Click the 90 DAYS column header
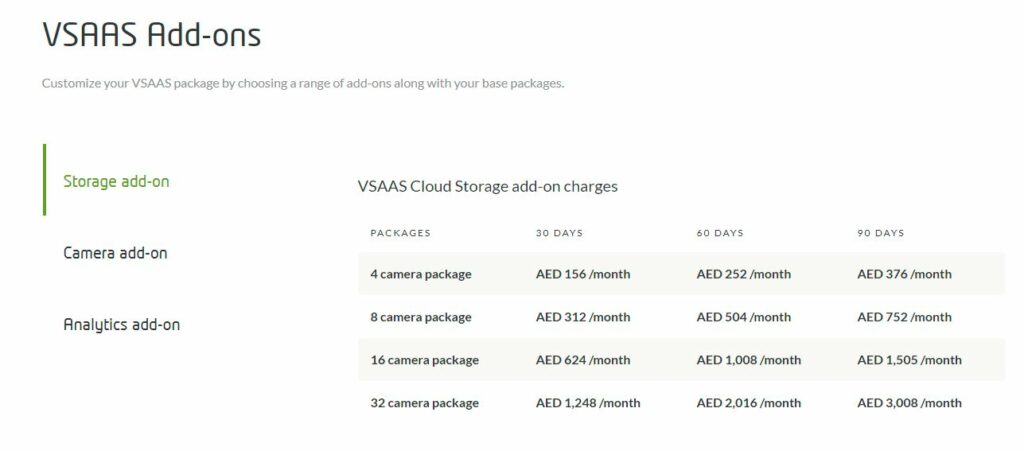The image size is (1024, 451). point(880,233)
